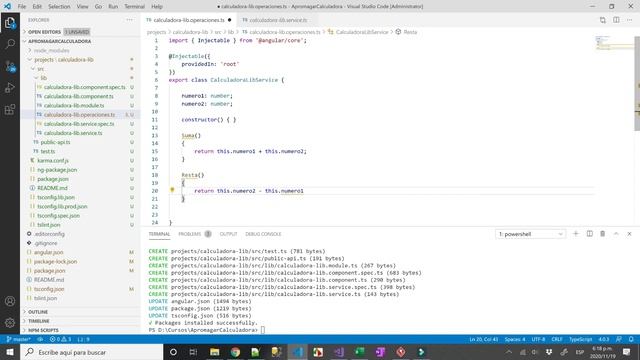Collapse the lib folder
This screenshot has height=360, width=640.
pyautogui.click(x=81, y=78)
